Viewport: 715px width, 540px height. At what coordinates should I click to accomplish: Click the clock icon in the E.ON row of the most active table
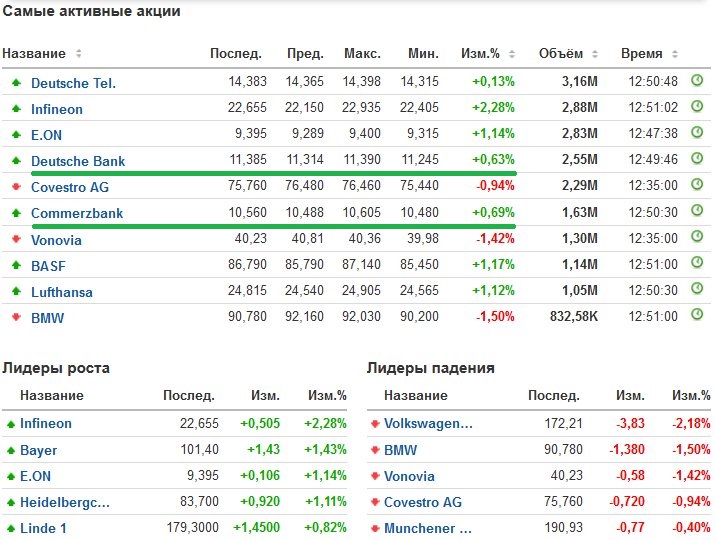click(x=697, y=133)
